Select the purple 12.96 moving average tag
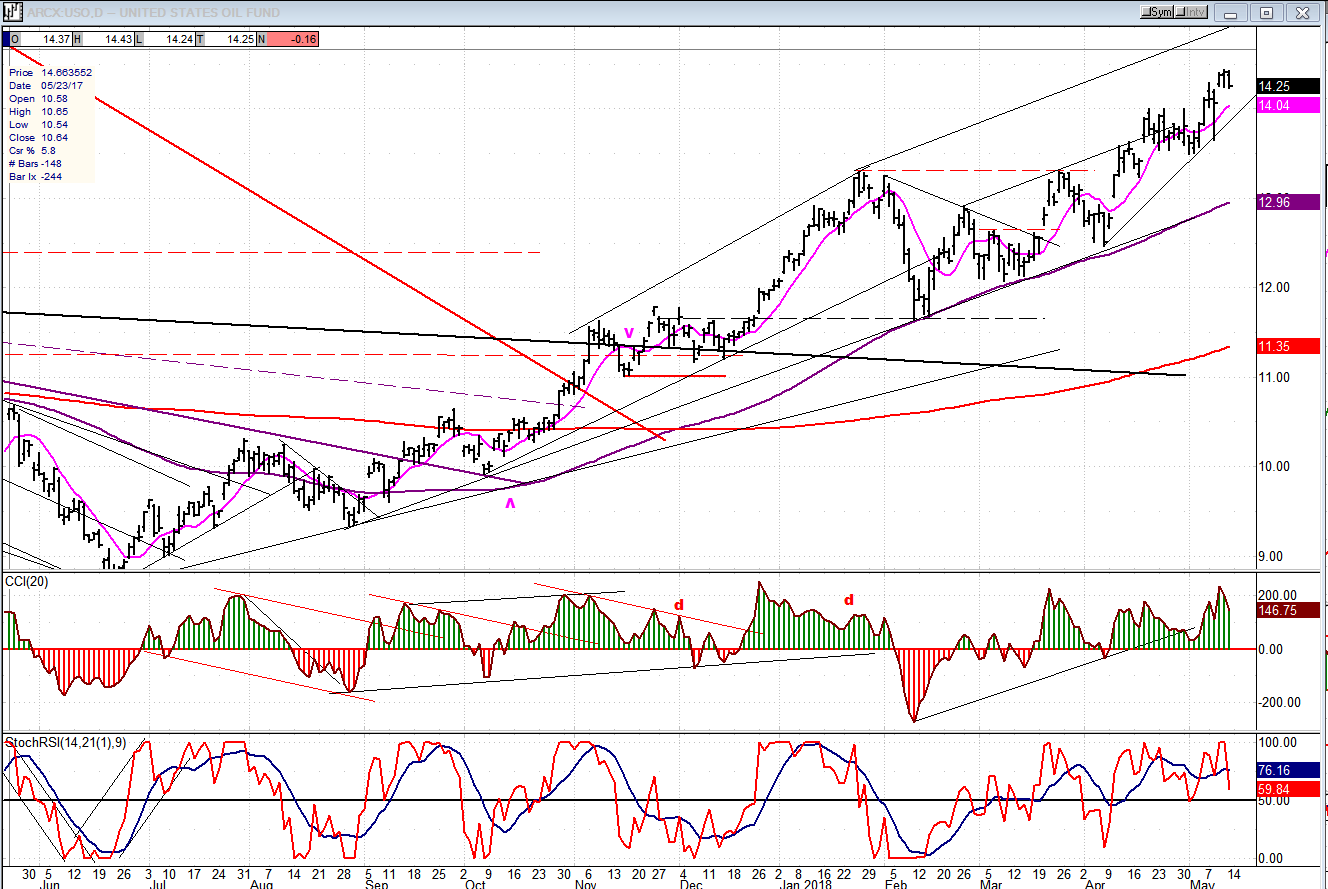This screenshot has width=1328, height=889. point(1287,202)
